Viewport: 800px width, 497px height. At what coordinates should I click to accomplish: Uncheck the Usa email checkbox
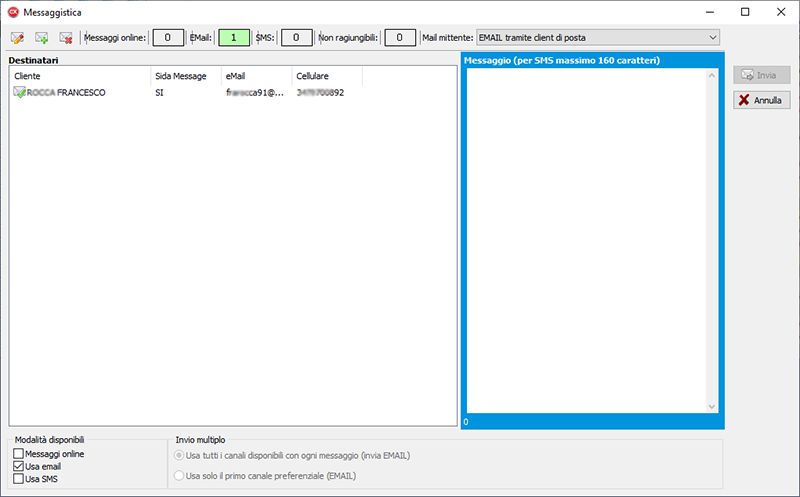pos(18,466)
